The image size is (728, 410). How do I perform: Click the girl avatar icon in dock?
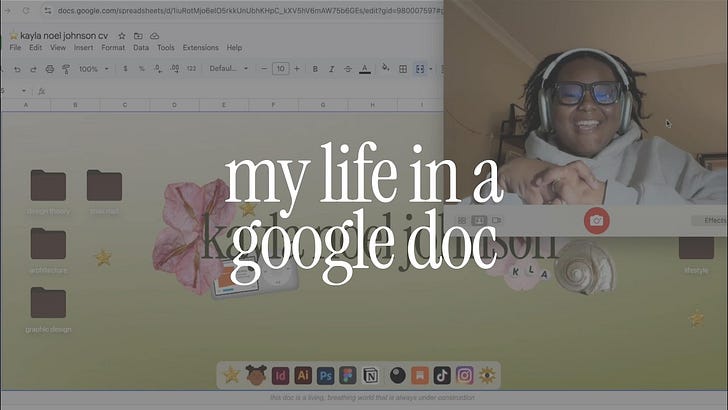[256, 375]
